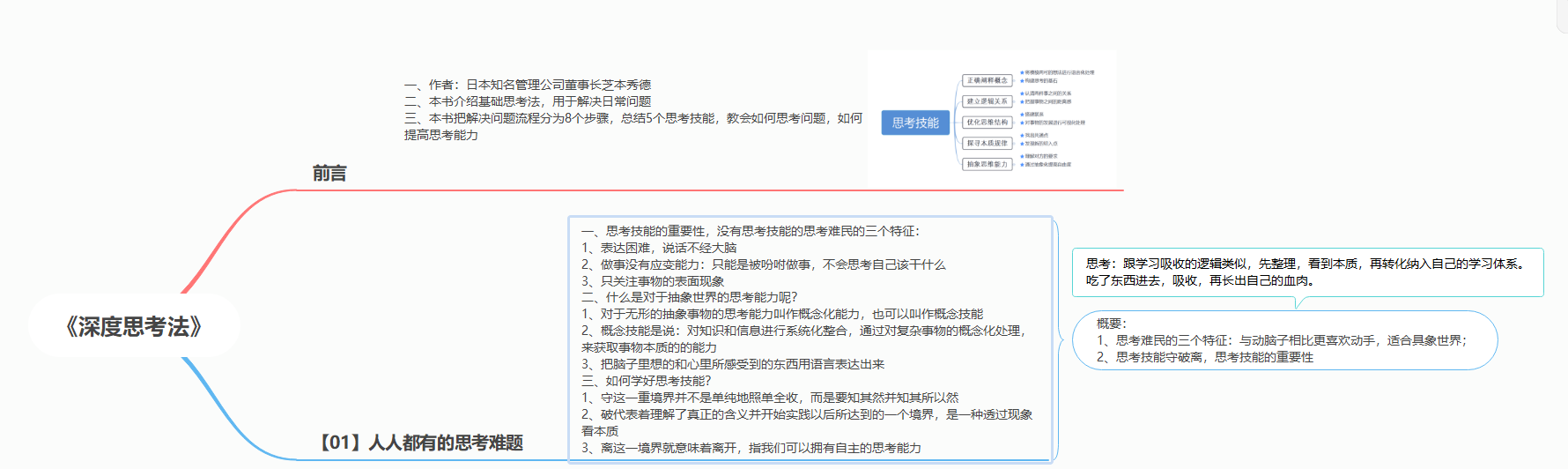Click the line 一、作者:日本知名管理公司董事长芝本秀德
Screen dimensions: 1568x469
coord(528,85)
